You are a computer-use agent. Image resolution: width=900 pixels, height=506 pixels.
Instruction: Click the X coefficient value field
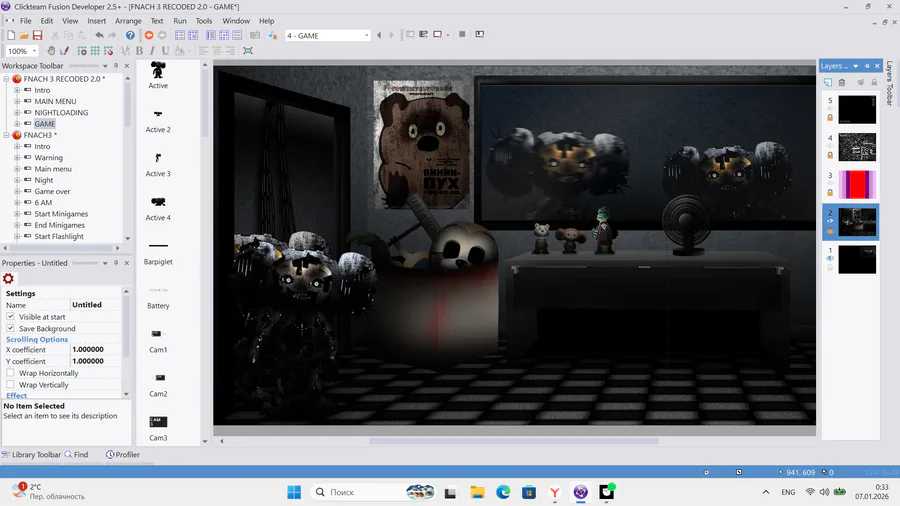[x=95, y=349]
